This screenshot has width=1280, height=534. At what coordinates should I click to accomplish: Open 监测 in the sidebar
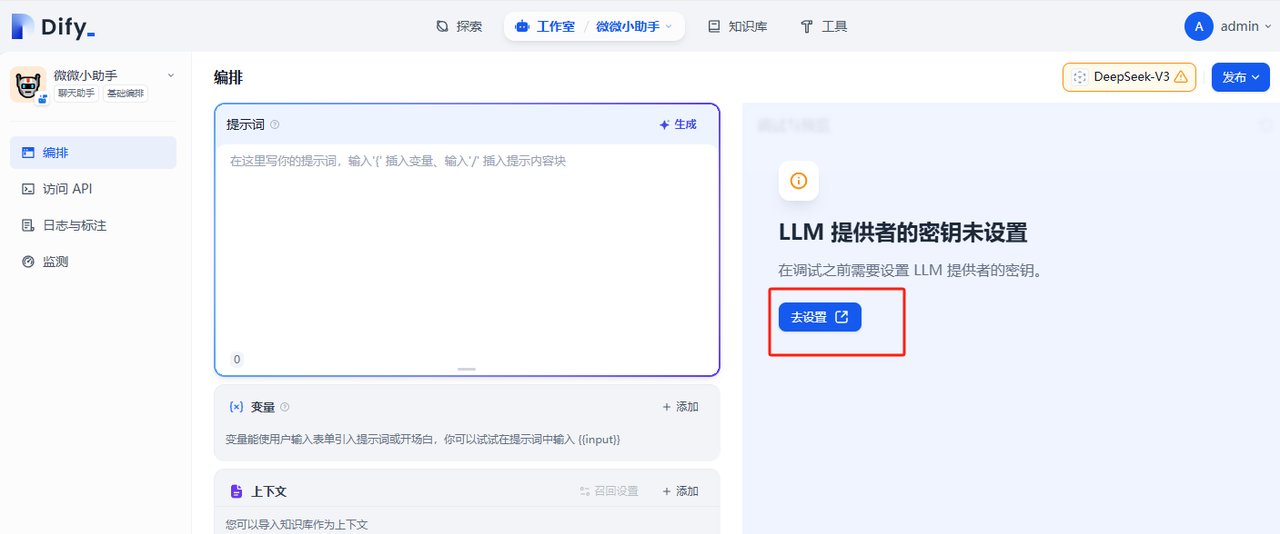point(93,261)
